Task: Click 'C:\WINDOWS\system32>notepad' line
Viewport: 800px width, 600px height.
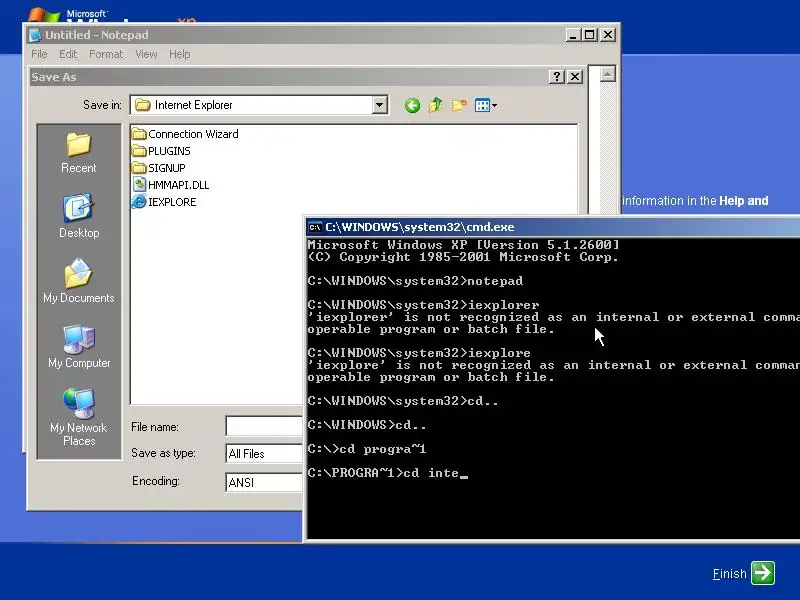Action: 415,281
